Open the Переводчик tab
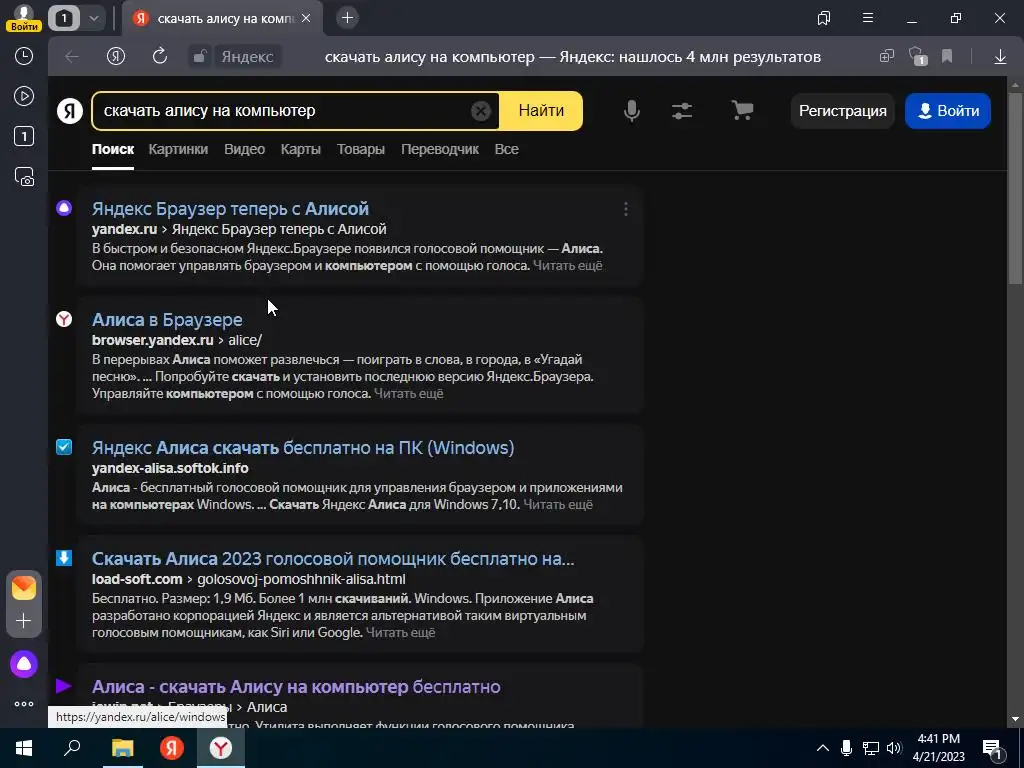The width and height of the screenshot is (1024, 768). coord(440,149)
